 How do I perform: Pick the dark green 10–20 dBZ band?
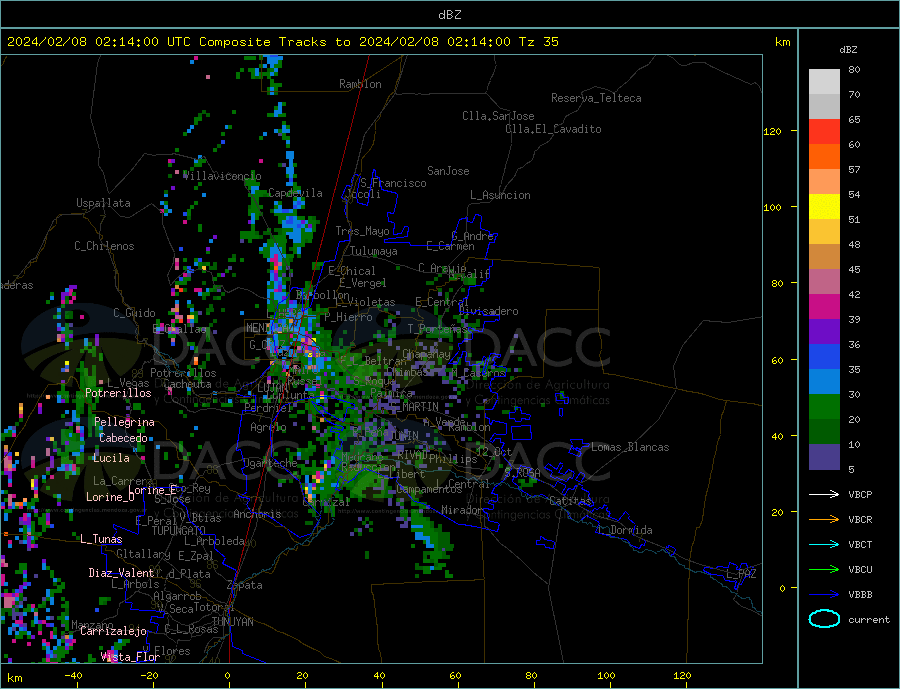pos(824,432)
